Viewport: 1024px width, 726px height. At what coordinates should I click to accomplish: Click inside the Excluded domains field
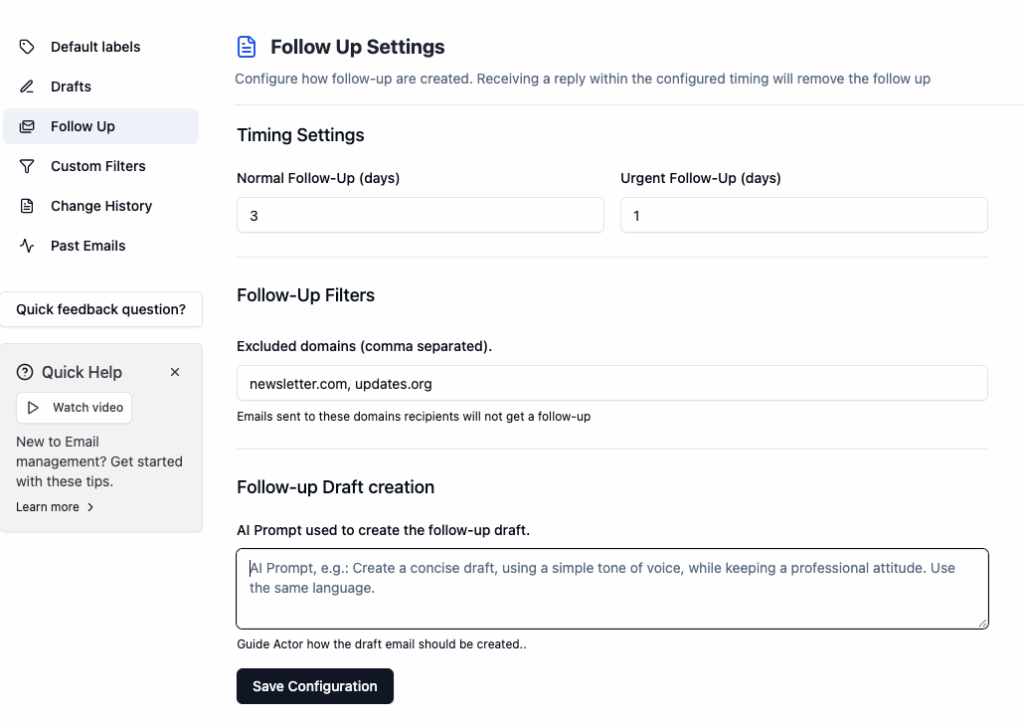point(612,384)
